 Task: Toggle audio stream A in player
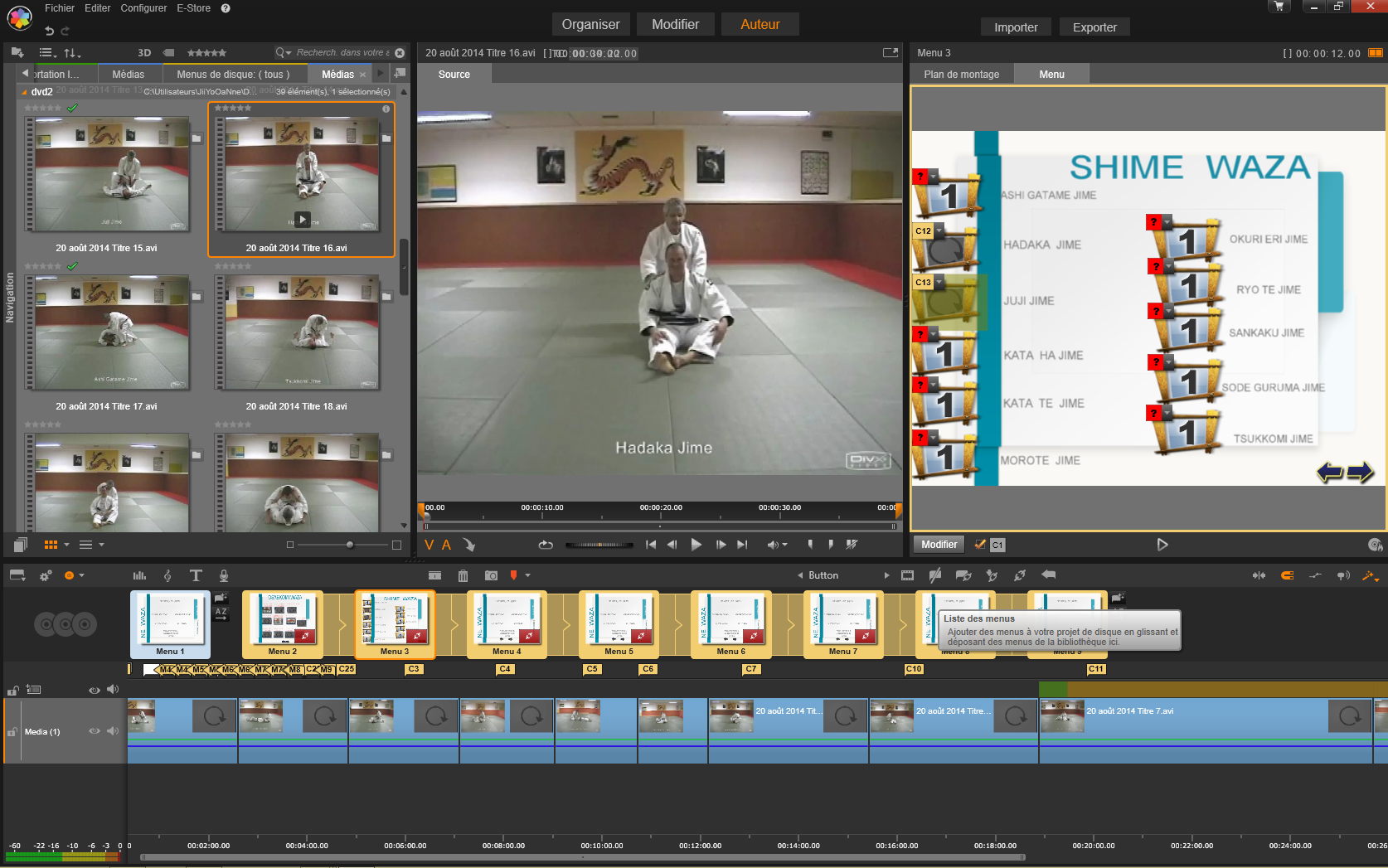[446, 545]
